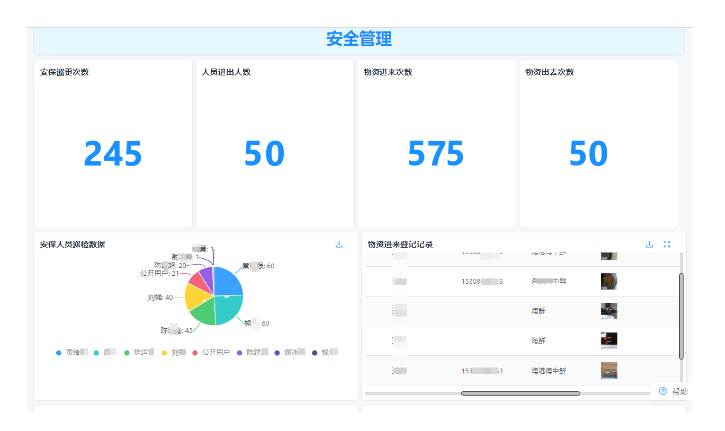Select the teal pie slice valued 60
Viewport: 725px width, 431px height.
(x=229, y=310)
